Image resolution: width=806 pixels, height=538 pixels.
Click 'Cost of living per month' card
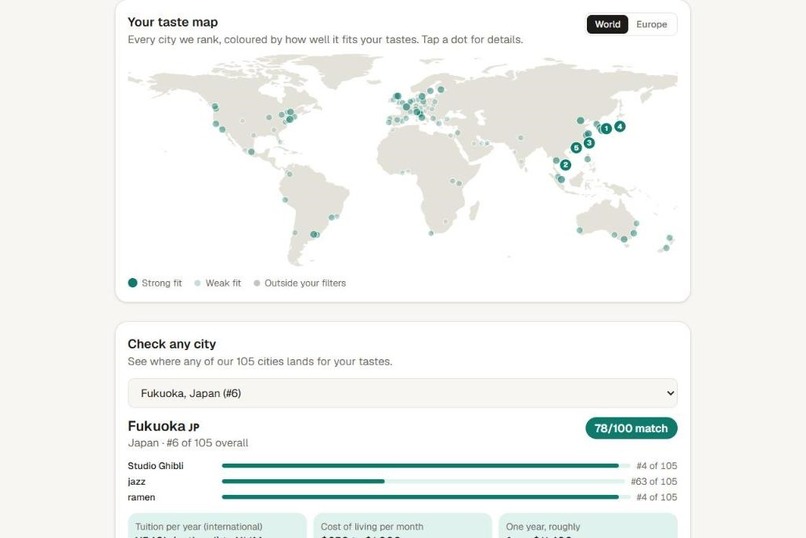tap(402, 526)
